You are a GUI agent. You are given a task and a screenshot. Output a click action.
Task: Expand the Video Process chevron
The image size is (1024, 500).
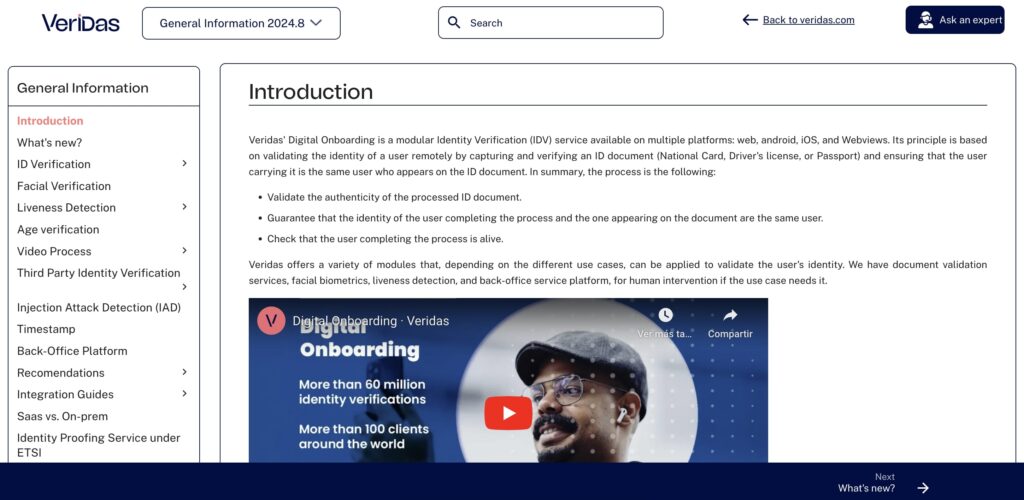point(185,251)
